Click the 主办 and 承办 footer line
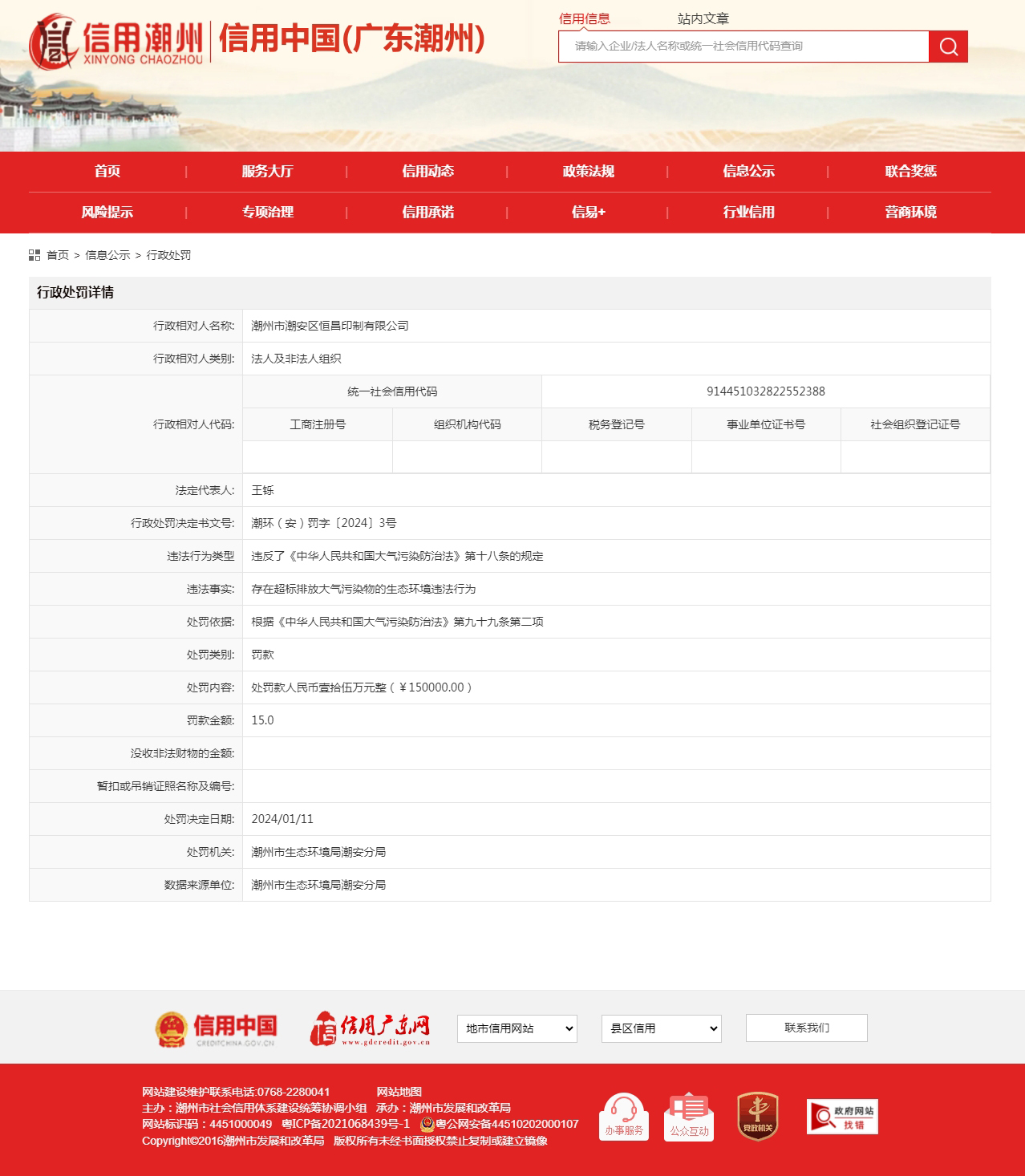 click(x=326, y=1108)
